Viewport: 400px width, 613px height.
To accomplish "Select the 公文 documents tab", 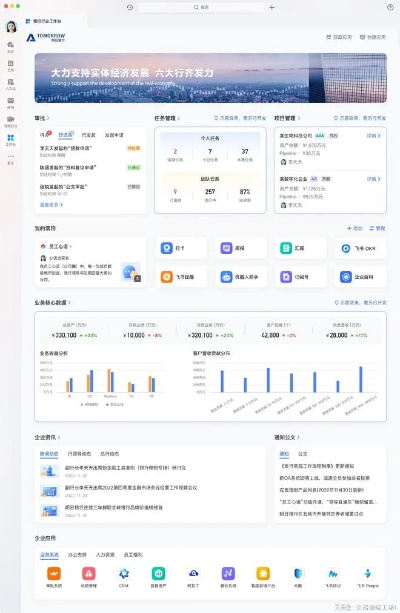I will pyautogui.click(x=303, y=454).
